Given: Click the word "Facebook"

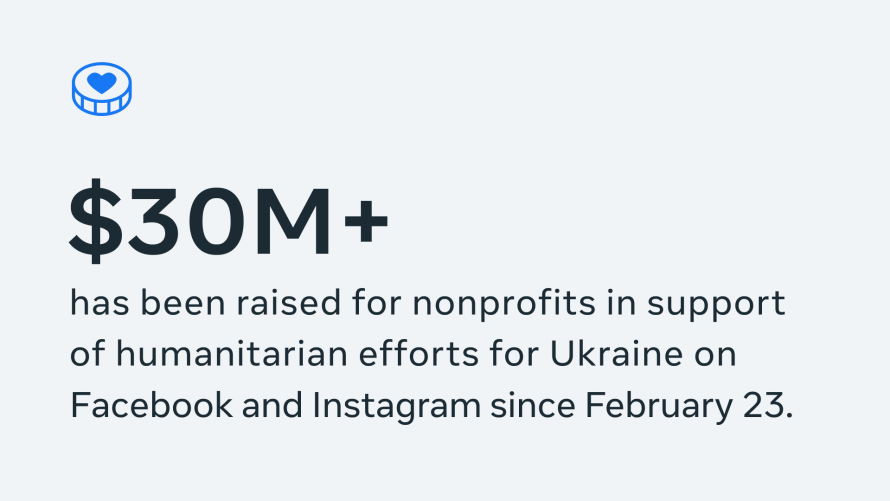Looking at the screenshot, I should click(x=142, y=407).
